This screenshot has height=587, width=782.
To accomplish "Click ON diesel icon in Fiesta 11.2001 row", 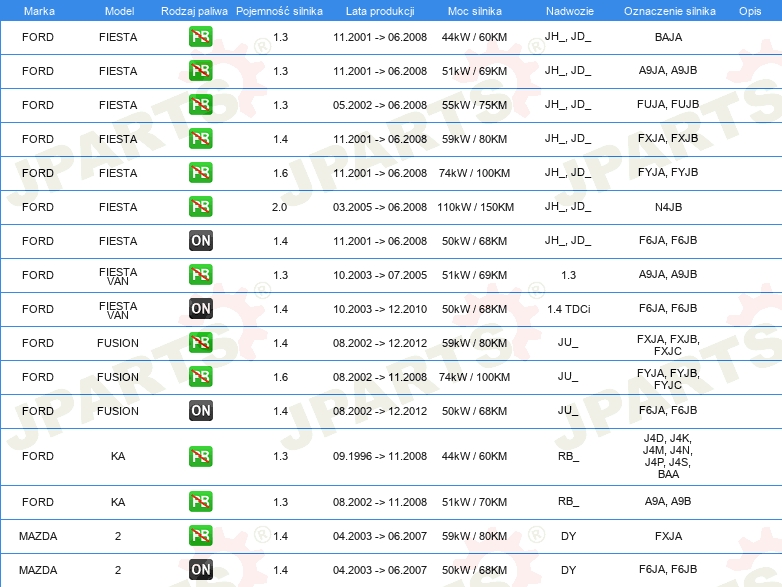I will click(200, 240).
